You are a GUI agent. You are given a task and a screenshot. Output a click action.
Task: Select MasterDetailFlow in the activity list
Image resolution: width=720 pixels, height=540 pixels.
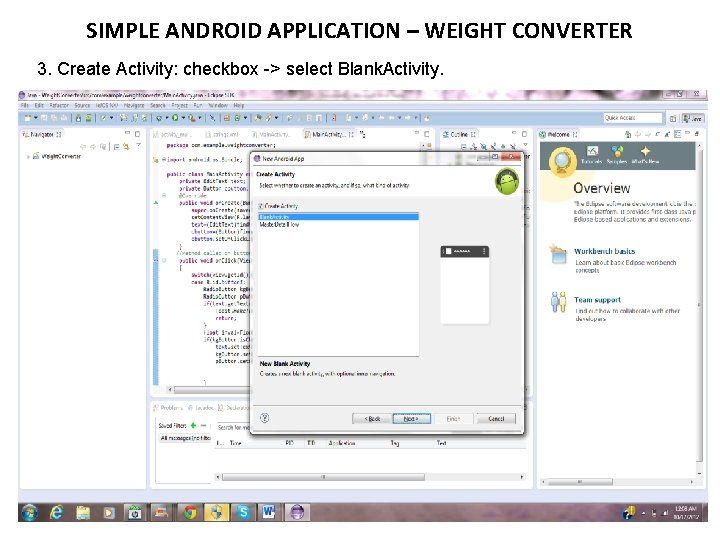point(338,225)
